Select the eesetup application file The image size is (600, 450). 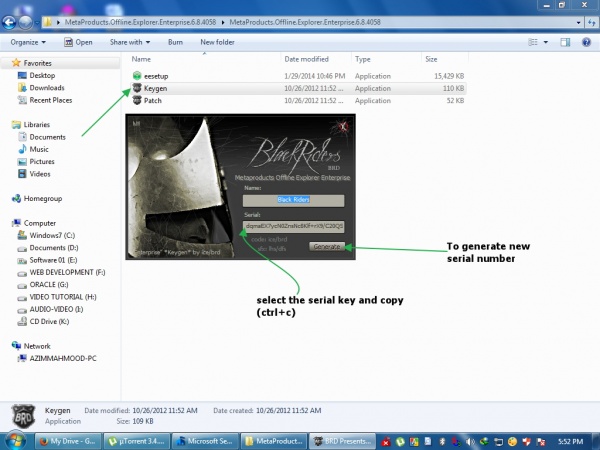pyautogui.click(x=156, y=76)
